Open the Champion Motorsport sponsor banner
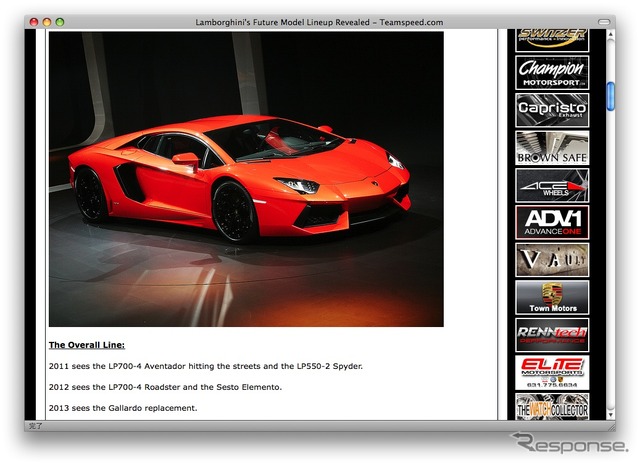Screen dimensions: 640x465 click(552, 73)
